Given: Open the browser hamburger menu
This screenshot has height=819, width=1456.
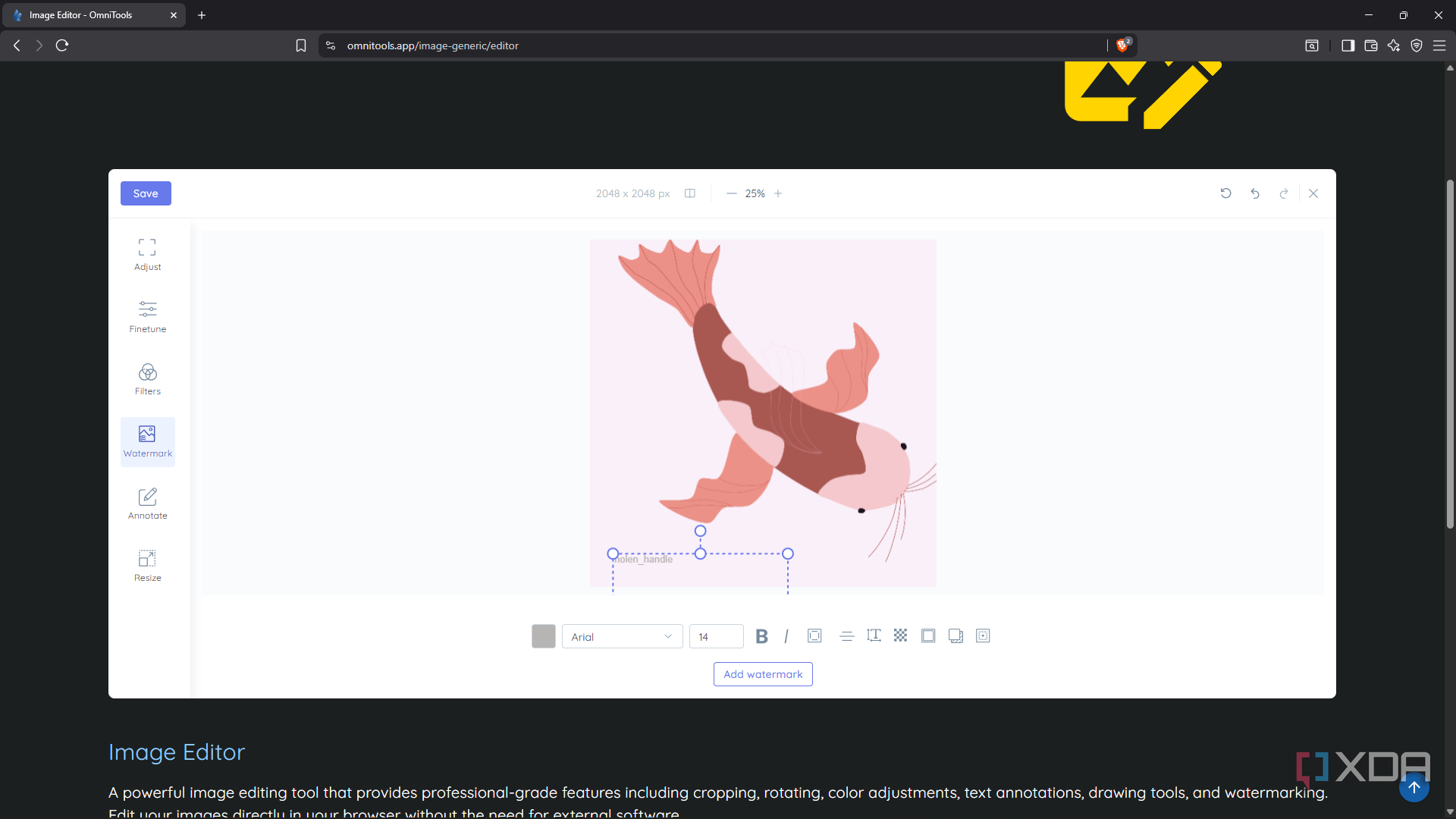Looking at the screenshot, I should (1439, 45).
